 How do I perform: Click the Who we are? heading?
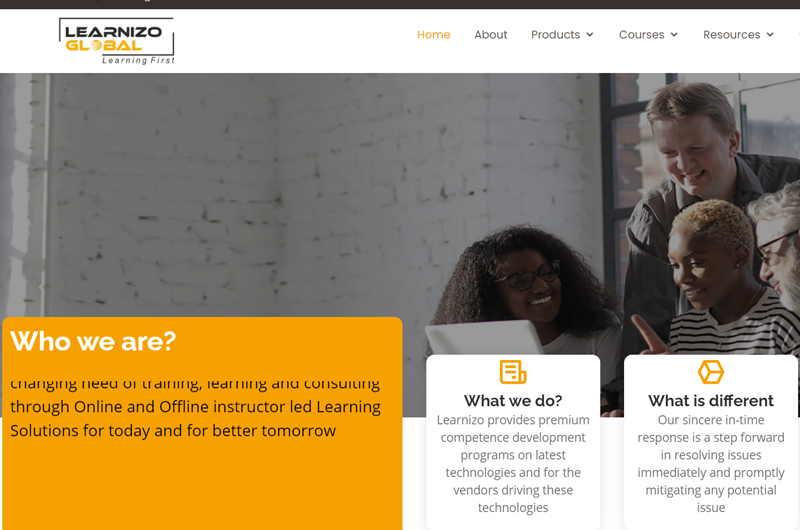pos(93,341)
